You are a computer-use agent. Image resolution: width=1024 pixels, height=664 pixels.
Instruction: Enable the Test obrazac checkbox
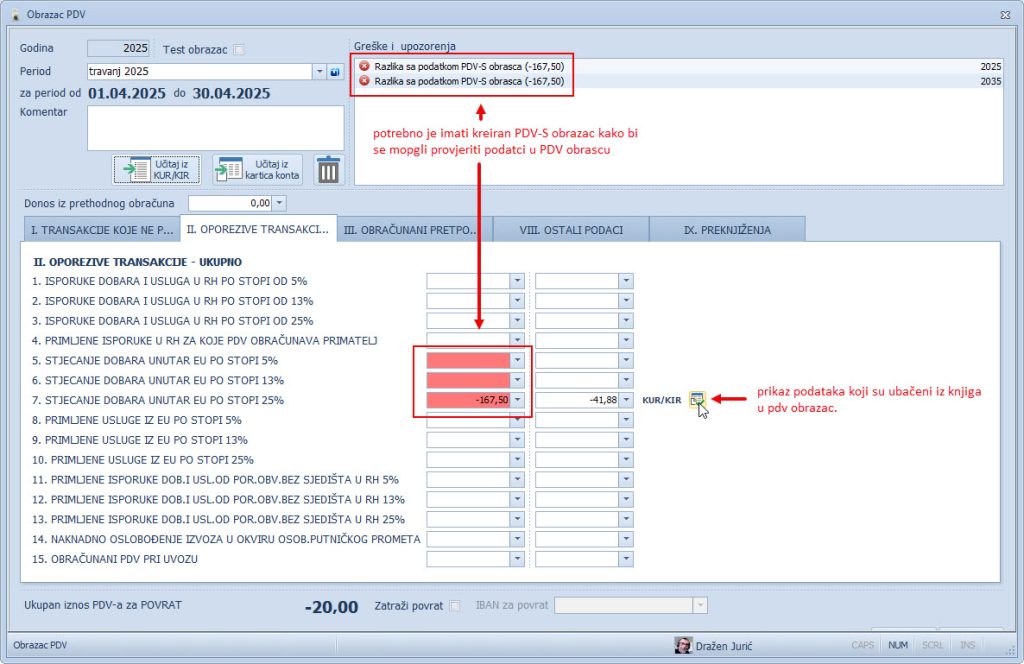[238, 49]
